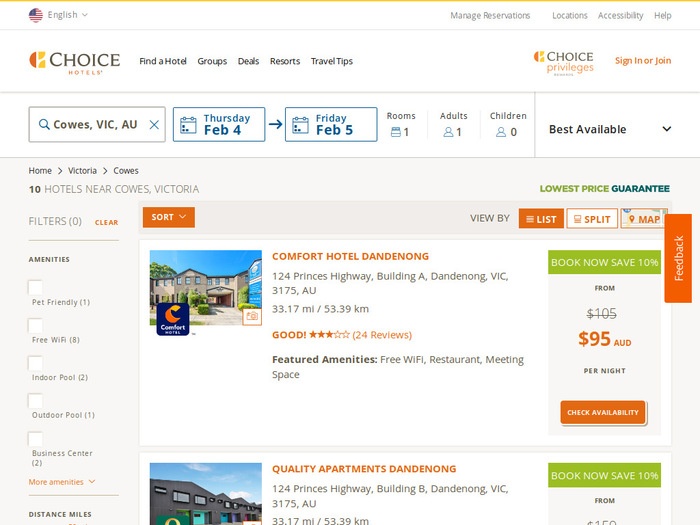Check Availability for Comfort Hotel Dandenong
This screenshot has height=525, width=700.
click(x=603, y=412)
